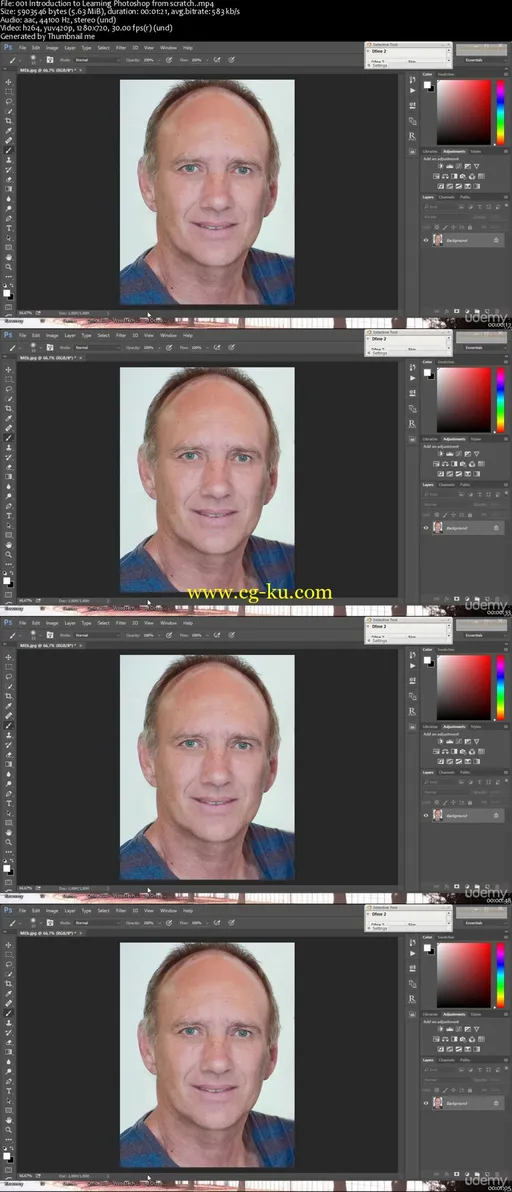Select the History Brush tool in the fourth frame
Screen dimensions: 512x1192
pyautogui.click(x=8, y=1032)
